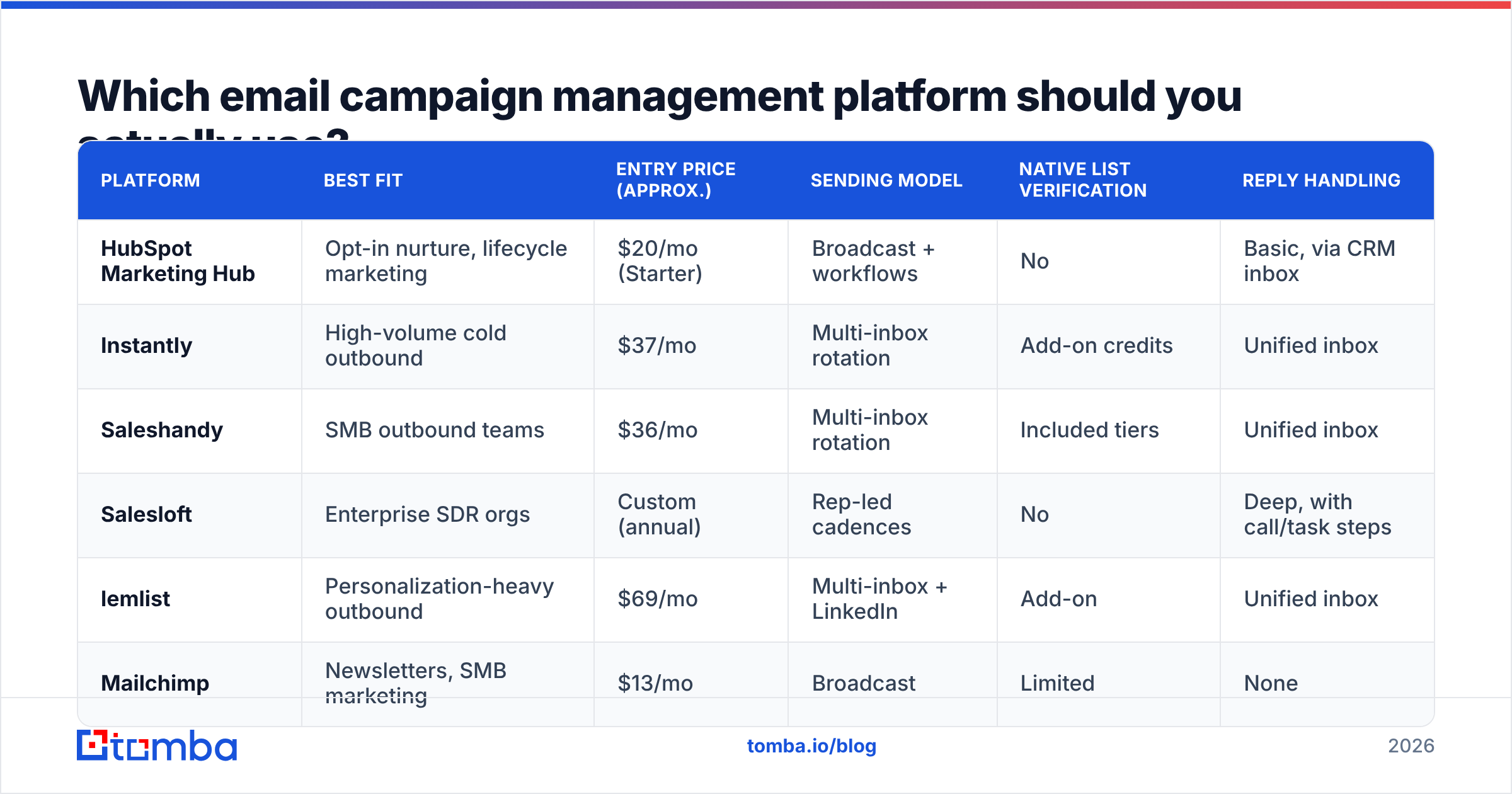Click Instantly's 'Unified inbox' cell
Image resolution: width=1512 pixels, height=794 pixels.
coord(1327,346)
